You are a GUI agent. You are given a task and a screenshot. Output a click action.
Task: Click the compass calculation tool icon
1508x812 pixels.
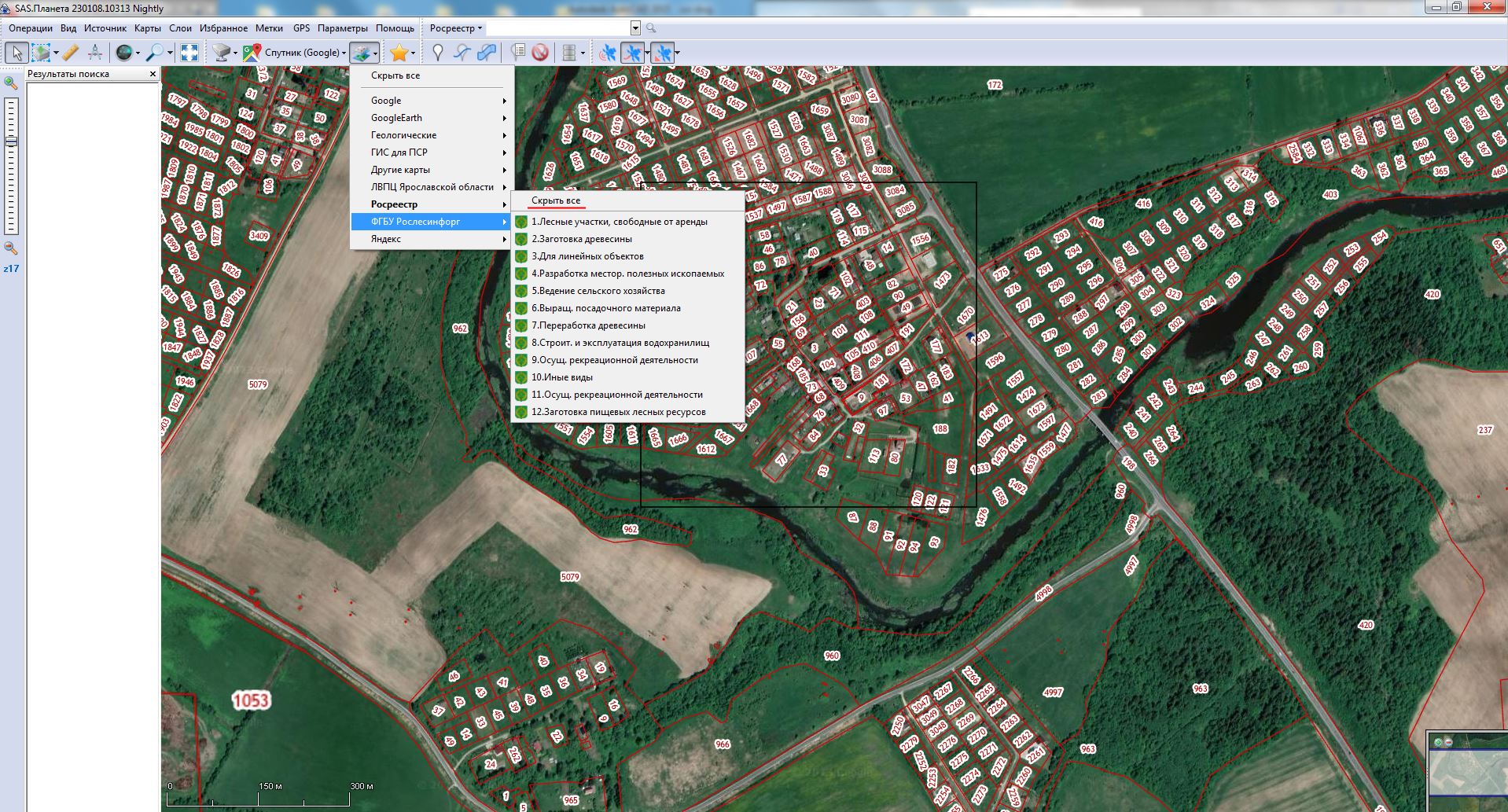95,53
